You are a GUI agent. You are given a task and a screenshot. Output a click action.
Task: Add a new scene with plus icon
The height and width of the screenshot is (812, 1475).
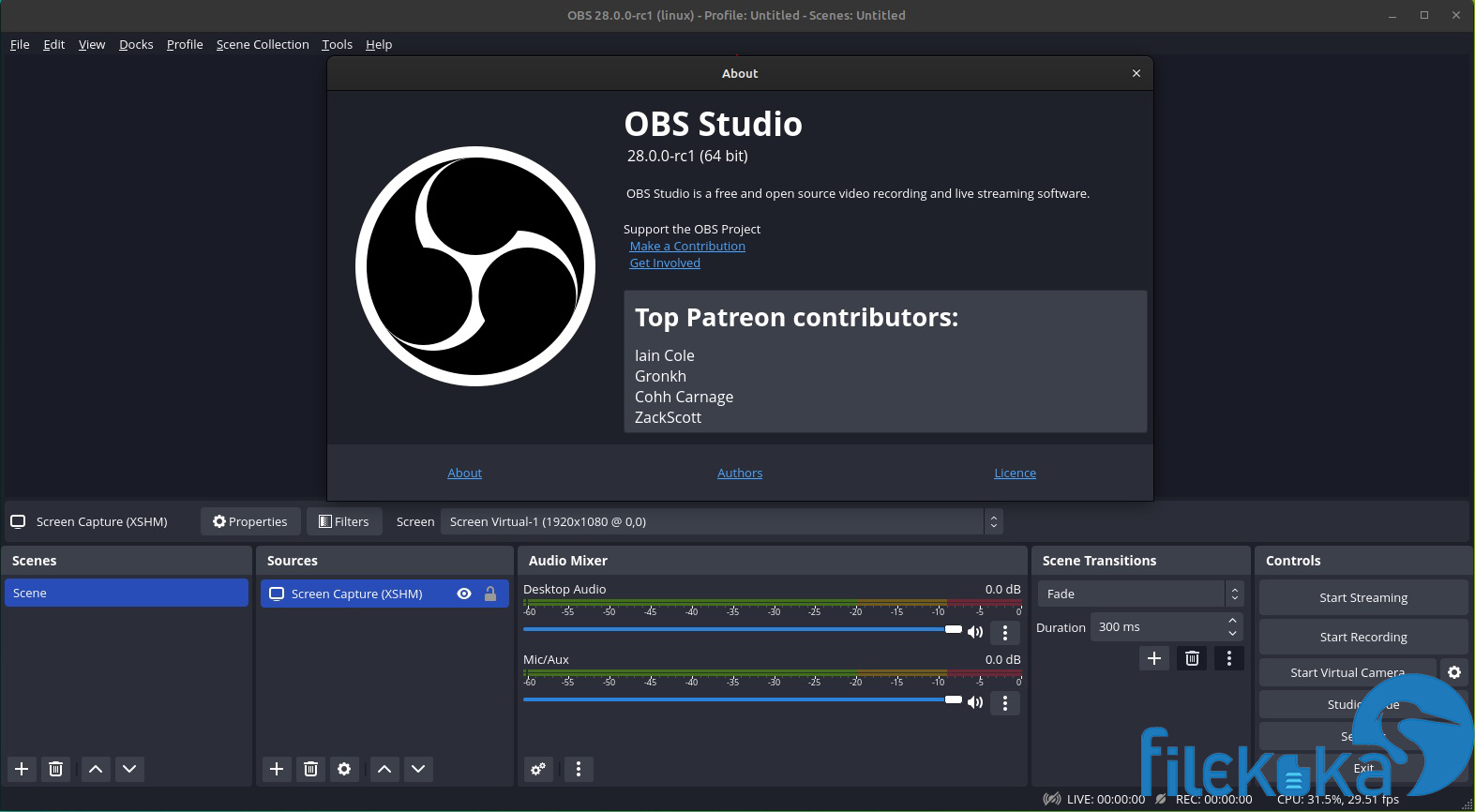click(22, 769)
